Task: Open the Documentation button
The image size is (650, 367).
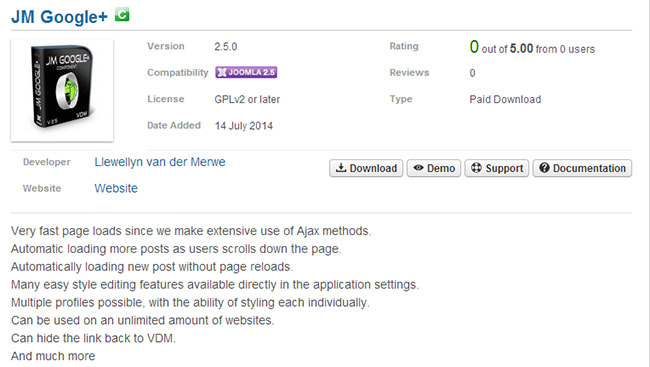Action: [582, 168]
